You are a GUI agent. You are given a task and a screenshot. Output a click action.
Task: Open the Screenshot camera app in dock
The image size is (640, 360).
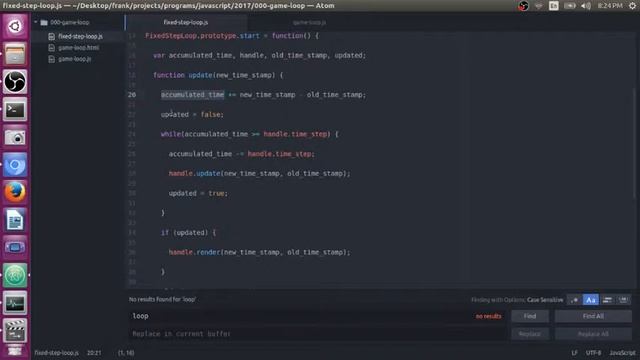pyautogui.click(x=15, y=137)
